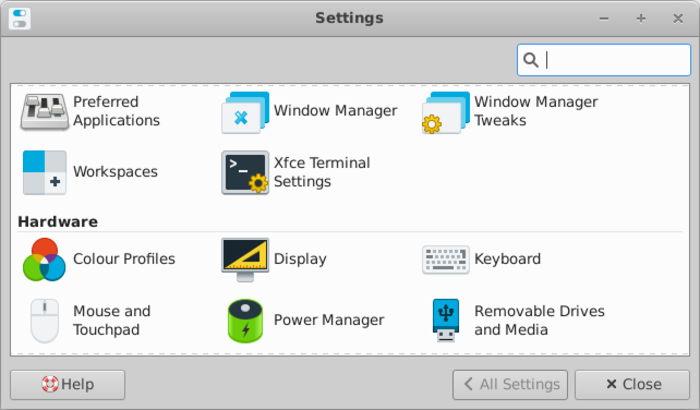Open Xfce Terminal Settings icon
The image size is (700, 410).
point(244,172)
